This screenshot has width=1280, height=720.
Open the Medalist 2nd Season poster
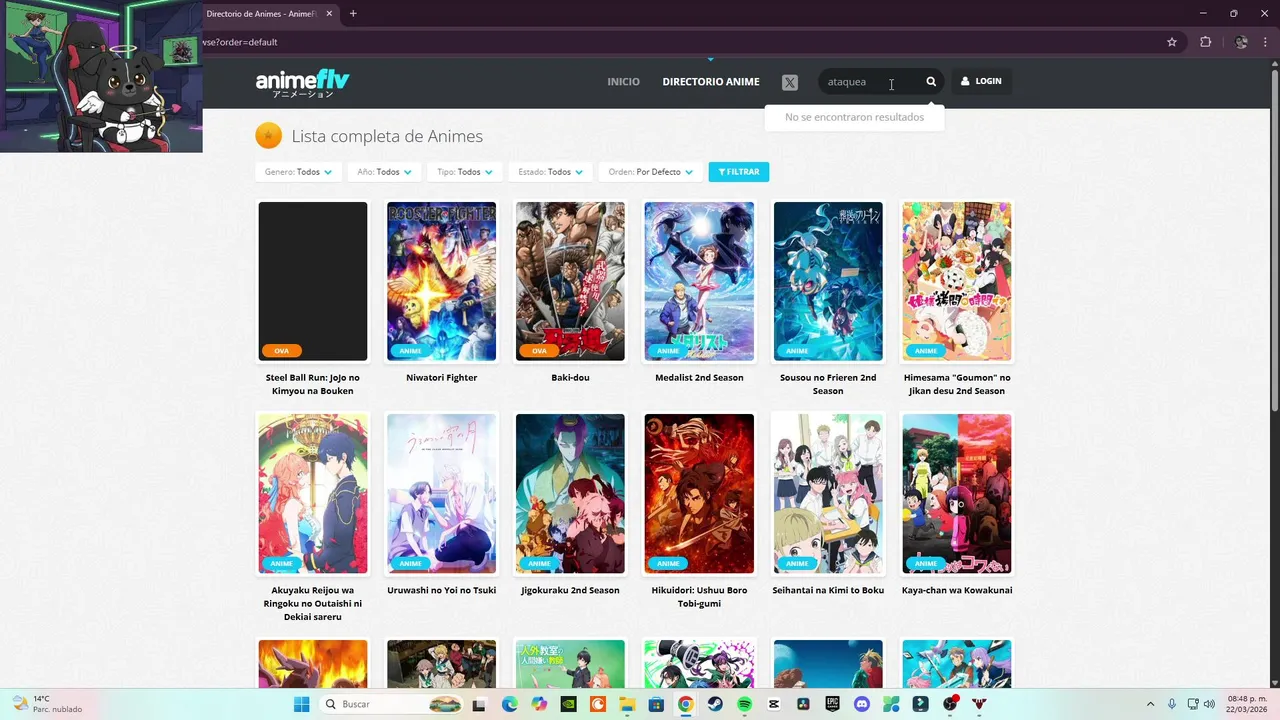tap(699, 281)
